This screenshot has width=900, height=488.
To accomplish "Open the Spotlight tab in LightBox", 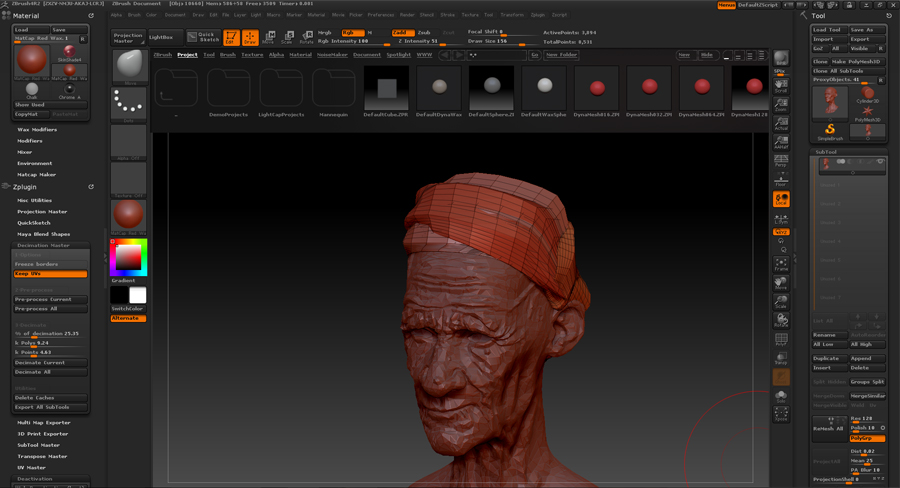I will coord(398,55).
